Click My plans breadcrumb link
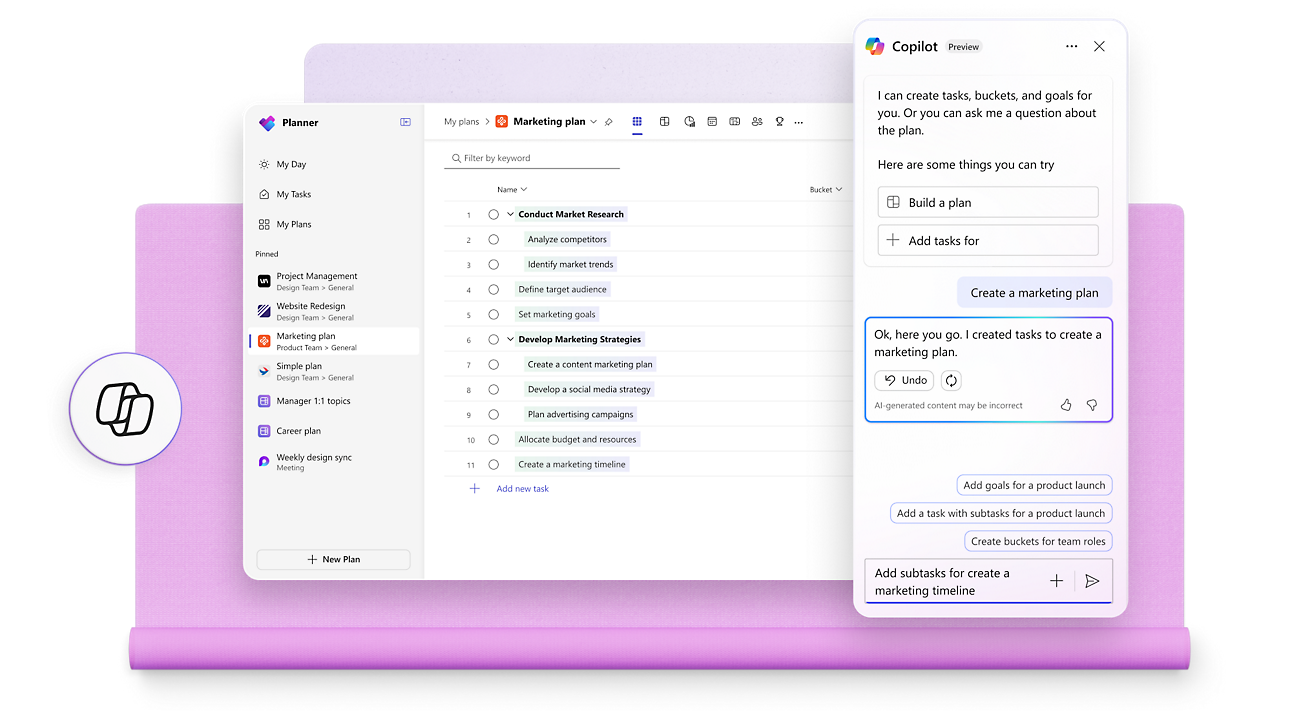This screenshot has width=1292, height=727. [x=462, y=122]
